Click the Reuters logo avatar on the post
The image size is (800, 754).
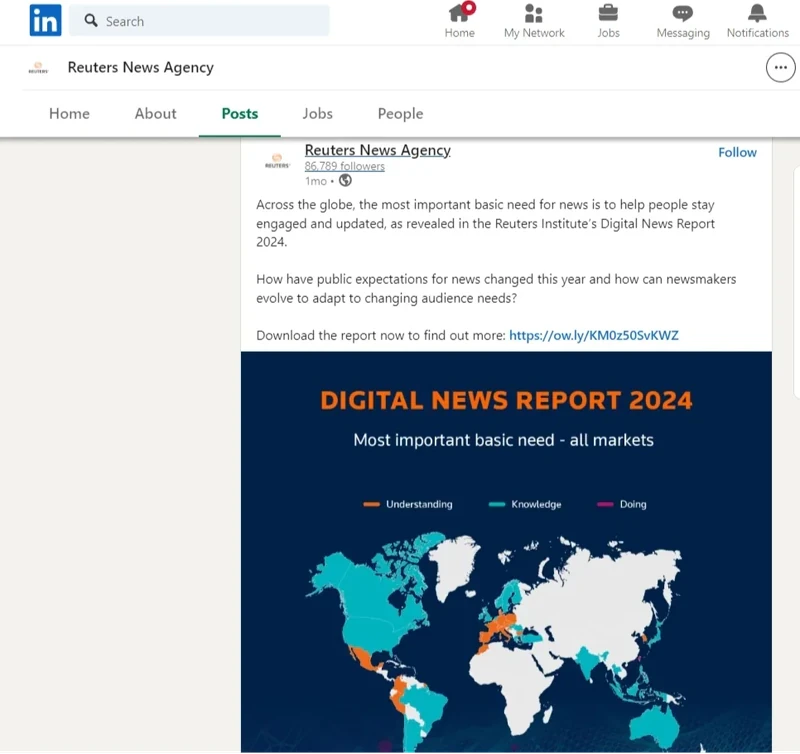click(276, 160)
